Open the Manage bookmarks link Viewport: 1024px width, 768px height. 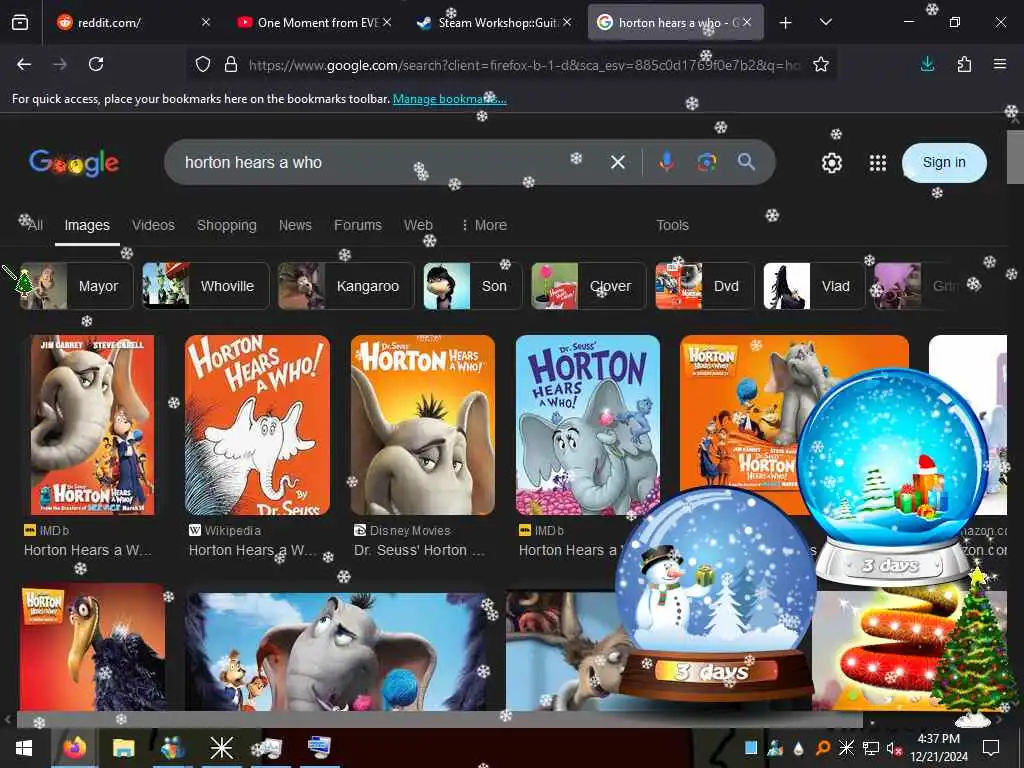449,99
